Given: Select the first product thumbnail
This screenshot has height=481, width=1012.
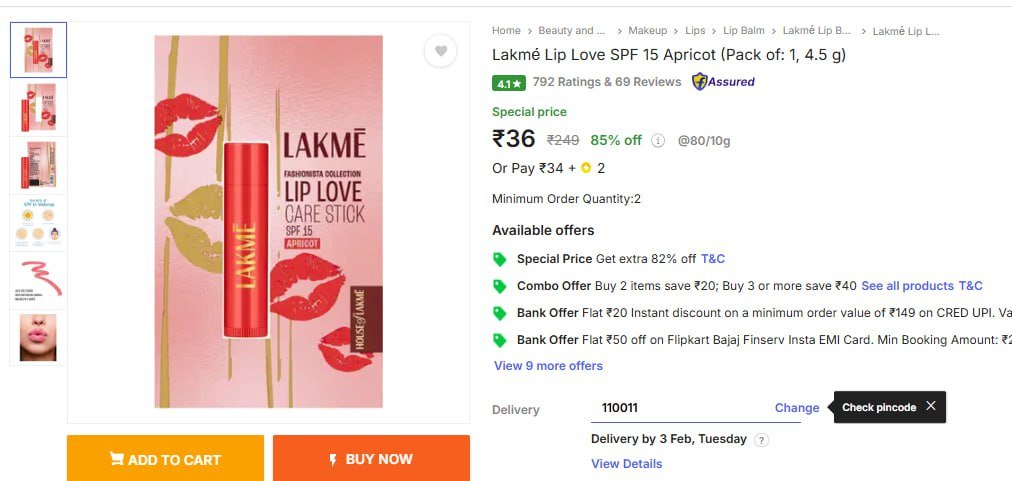Looking at the screenshot, I should click(39, 50).
